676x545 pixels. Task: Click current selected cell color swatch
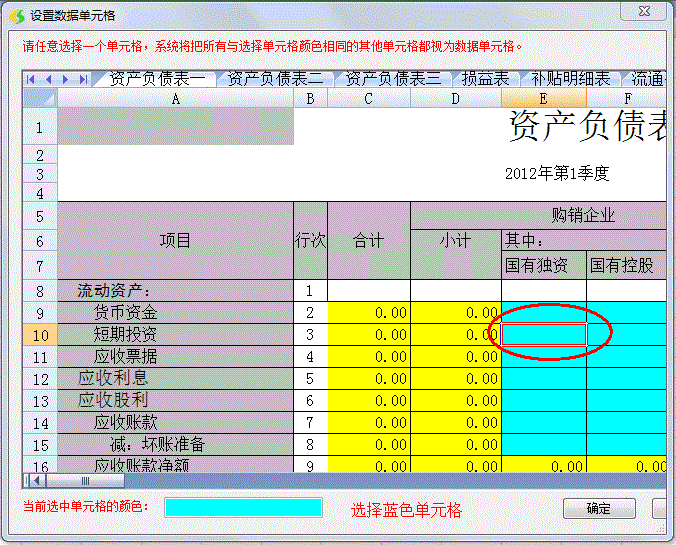pos(243,507)
